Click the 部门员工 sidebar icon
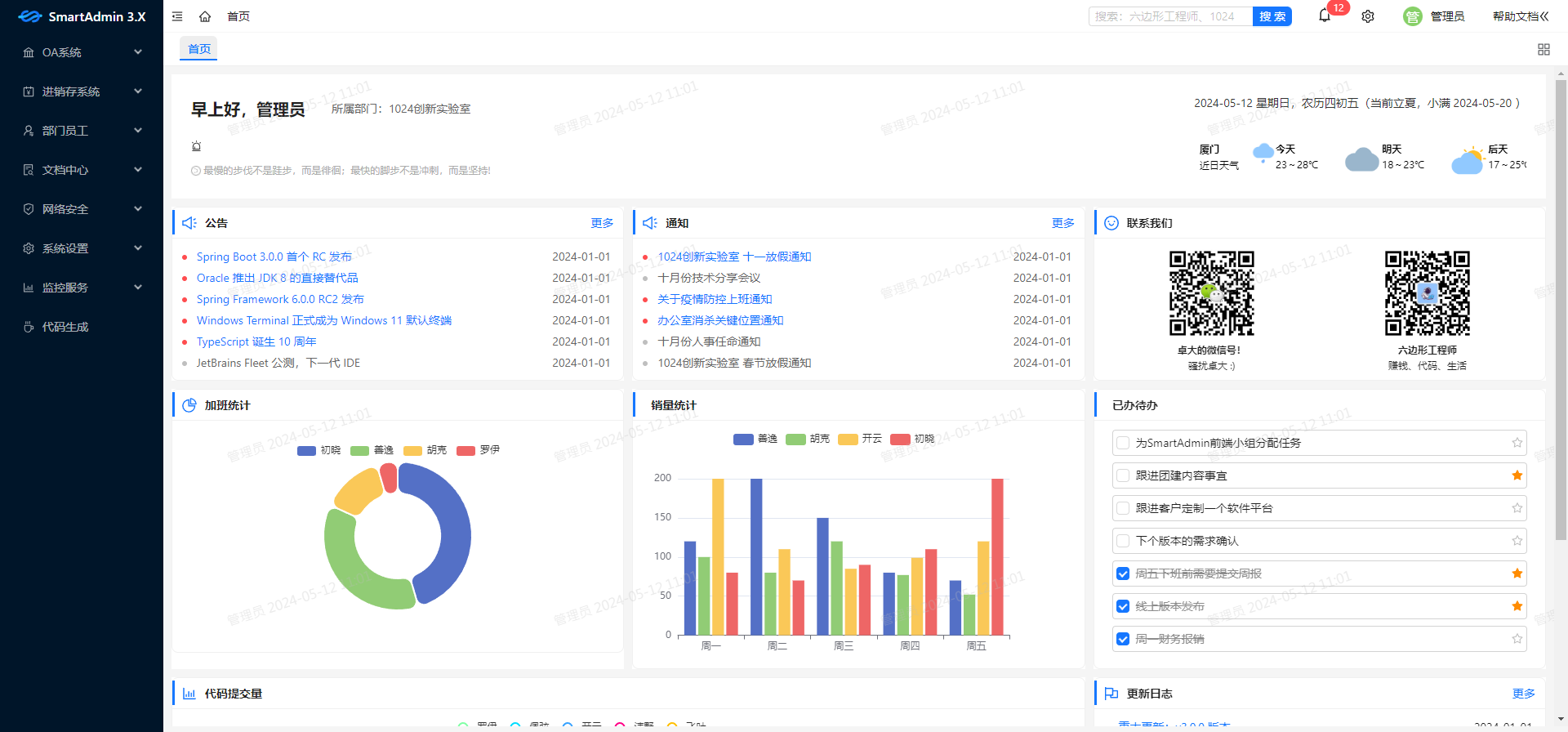 pos(29,131)
